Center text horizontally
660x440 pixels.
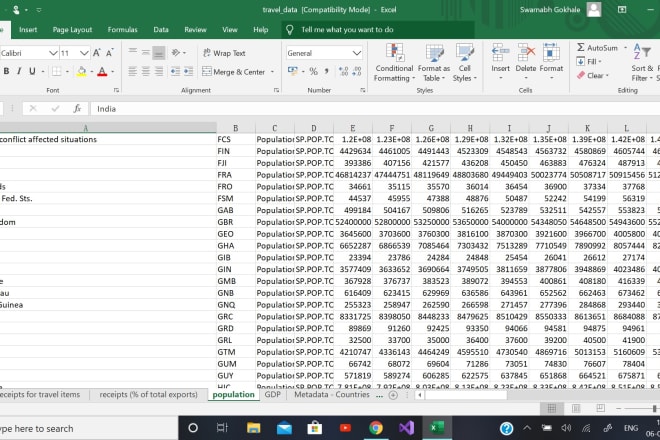click(x=146, y=72)
